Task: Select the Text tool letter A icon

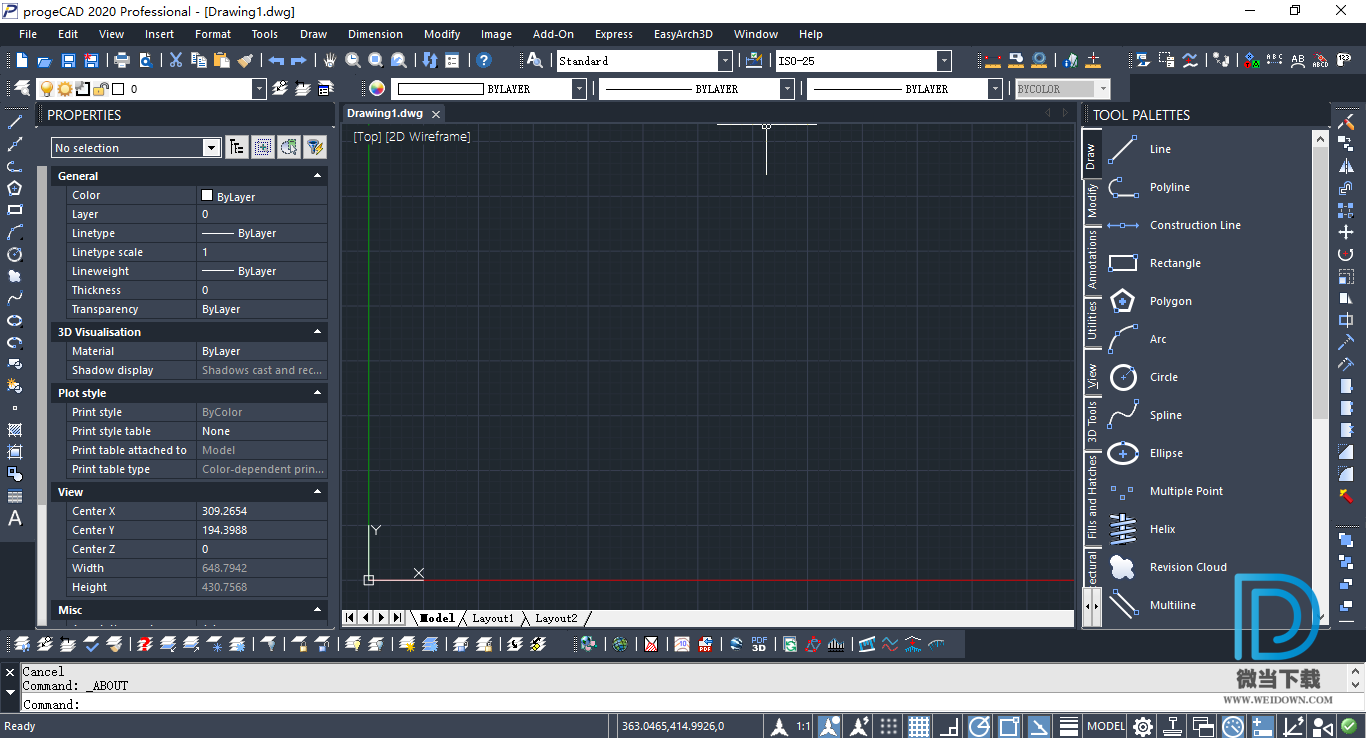Action: [15, 518]
